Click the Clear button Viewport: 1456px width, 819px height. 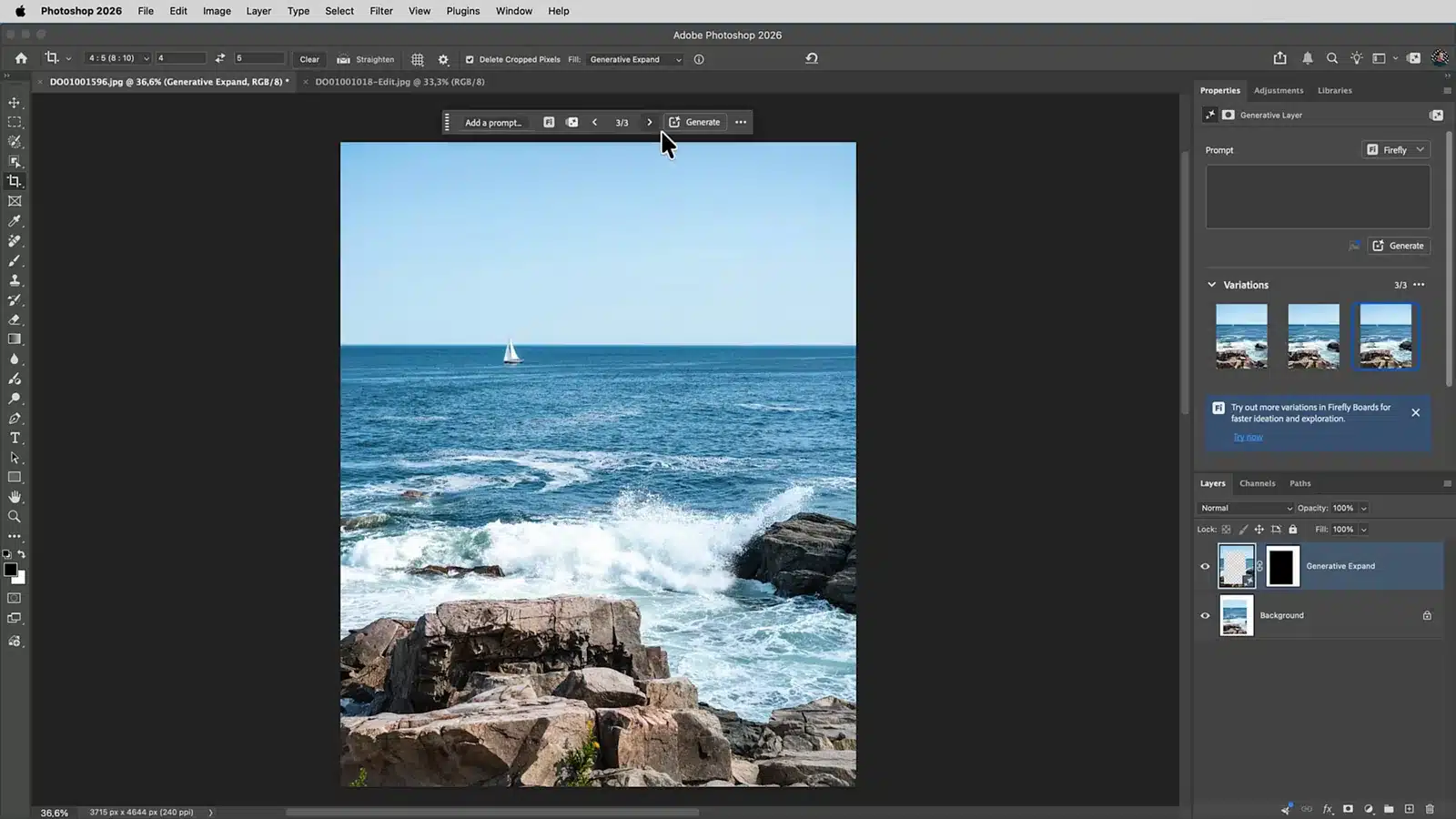point(309,59)
